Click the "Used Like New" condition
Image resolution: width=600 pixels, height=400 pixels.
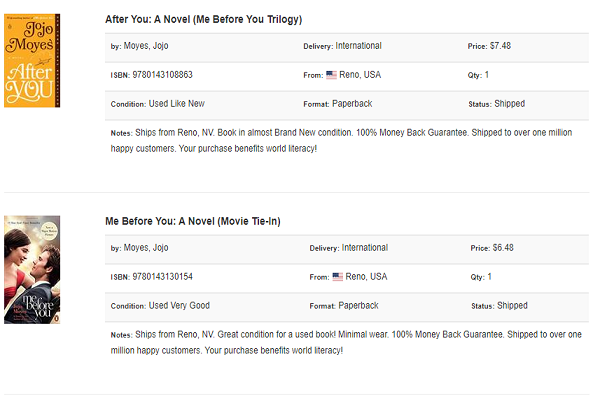(x=177, y=104)
